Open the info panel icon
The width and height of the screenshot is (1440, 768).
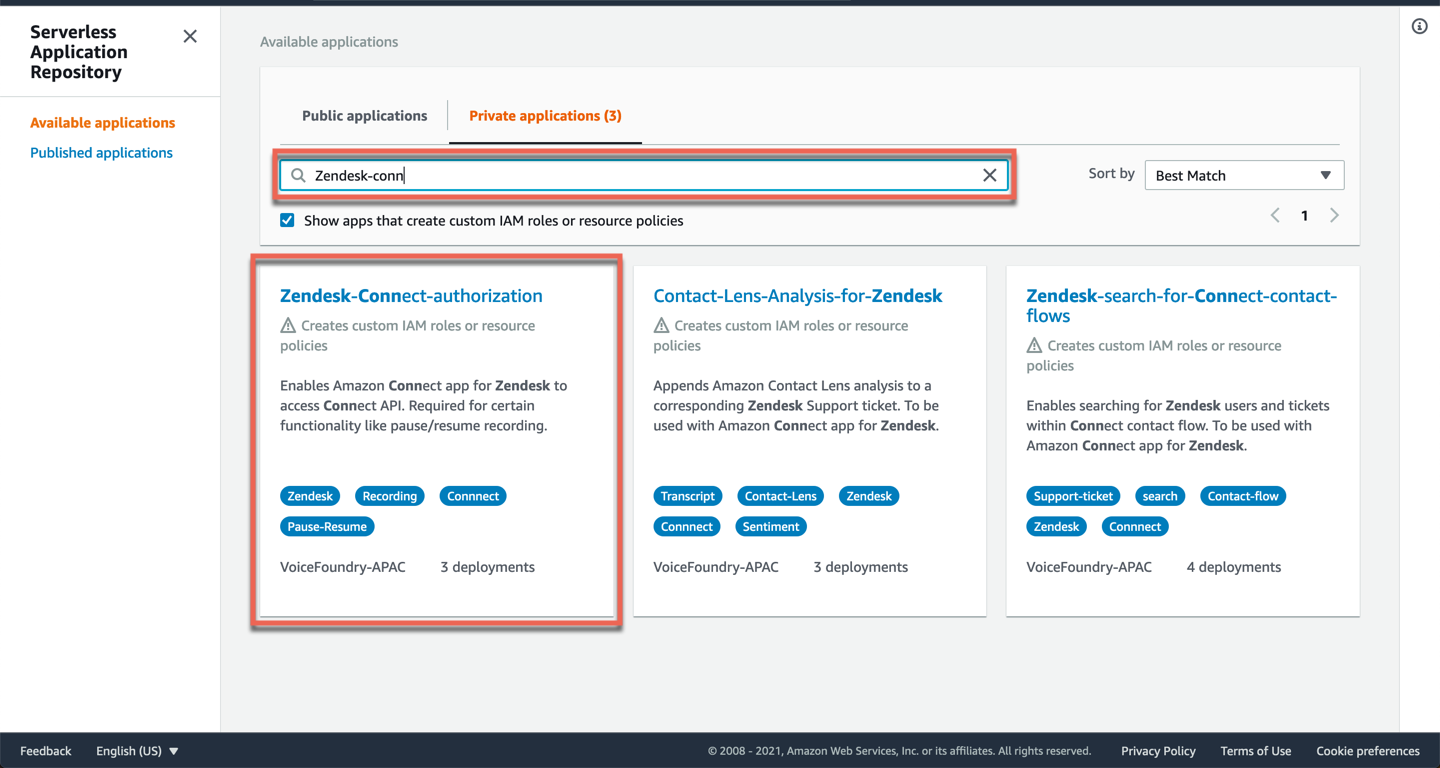(x=1419, y=27)
